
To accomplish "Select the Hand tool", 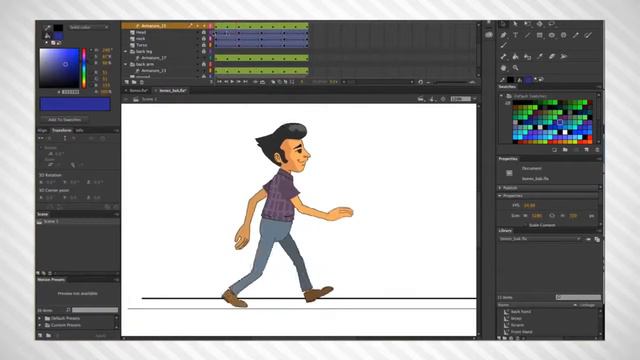I will [x=503, y=68].
